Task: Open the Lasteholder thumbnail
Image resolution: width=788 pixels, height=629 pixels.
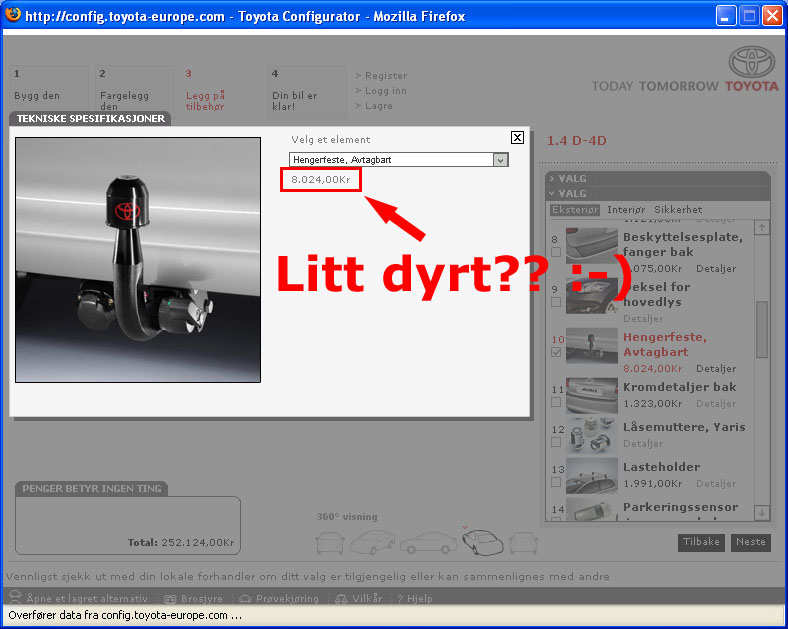Action: (592, 476)
